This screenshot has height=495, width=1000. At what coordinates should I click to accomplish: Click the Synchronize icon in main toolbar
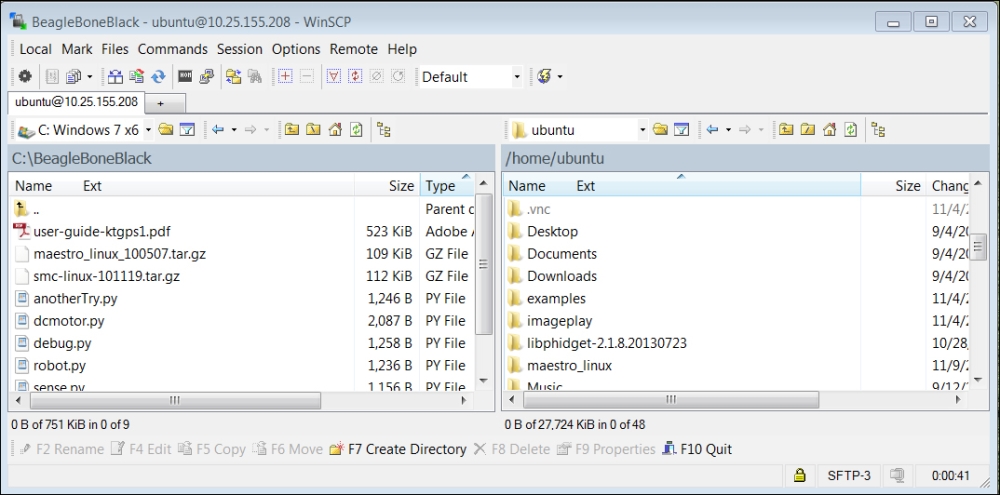(136, 77)
